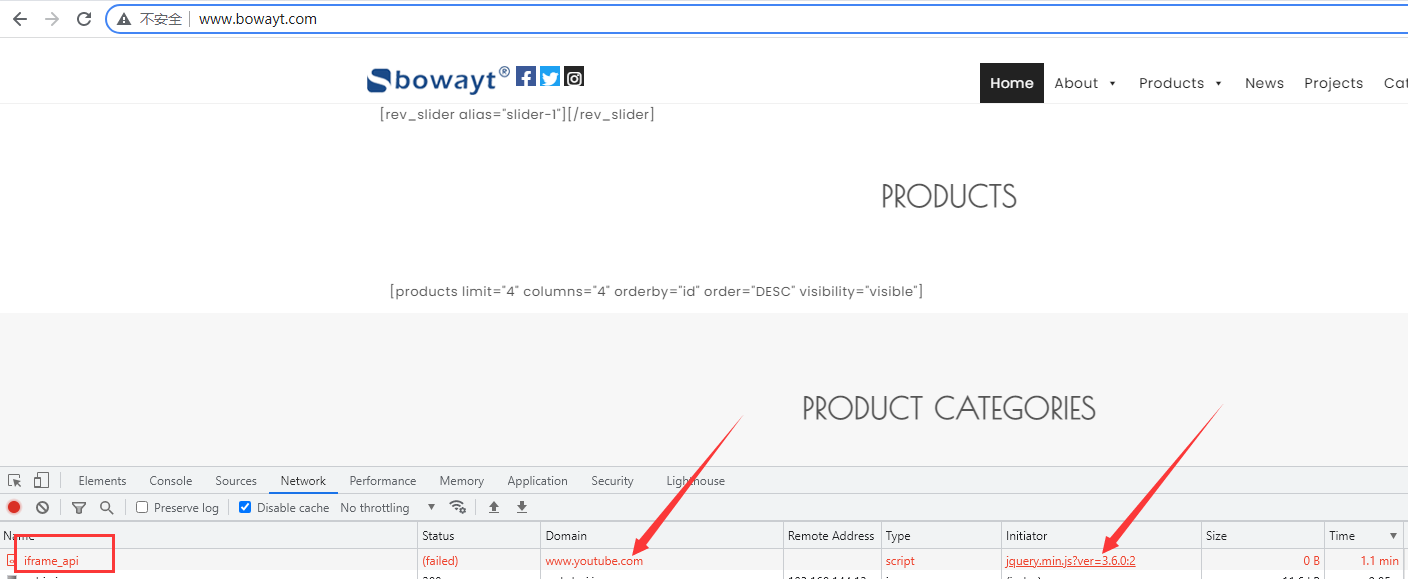Activate the inspect element picker
The height and width of the screenshot is (579, 1408).
click(15, 481)
